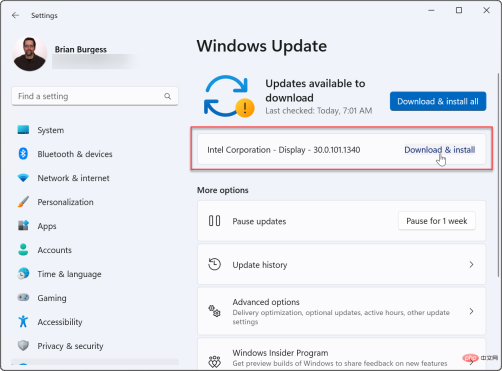
Task: Click the Apps icon in the sidebar
Action: click(x=23, y=226)
